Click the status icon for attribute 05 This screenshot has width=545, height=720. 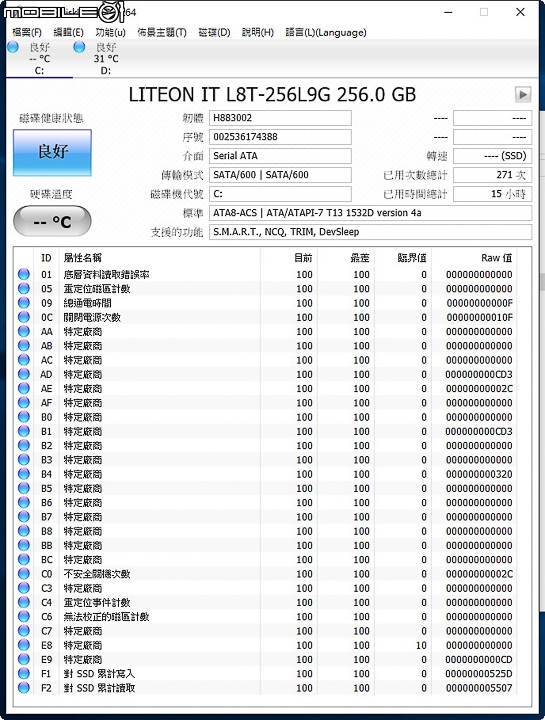click(x=23, y=289)
